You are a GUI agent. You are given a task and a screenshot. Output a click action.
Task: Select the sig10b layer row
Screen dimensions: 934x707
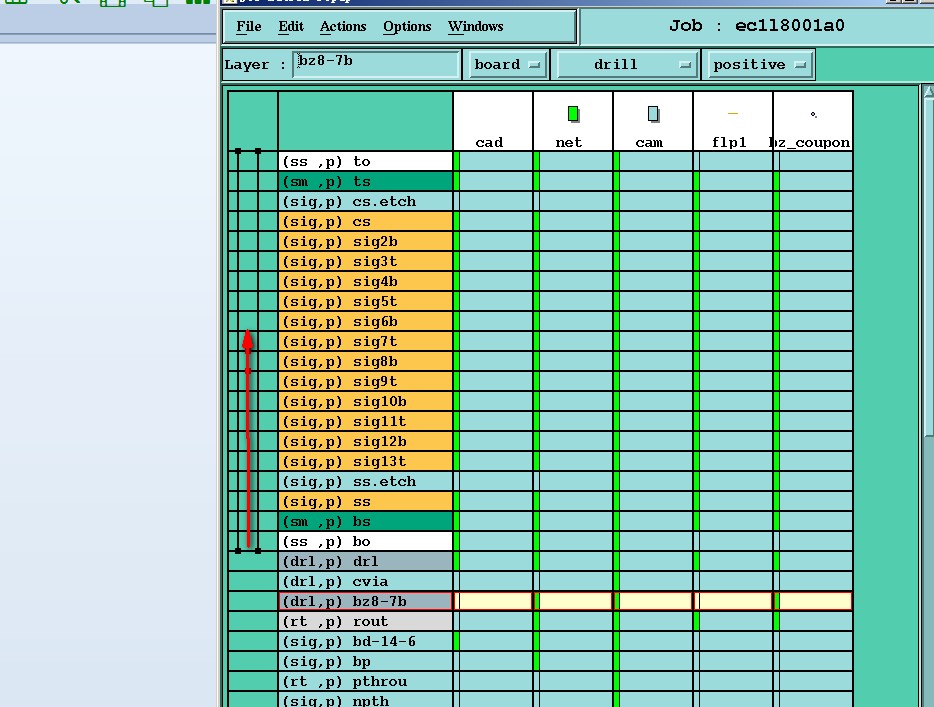coord(365,401)
